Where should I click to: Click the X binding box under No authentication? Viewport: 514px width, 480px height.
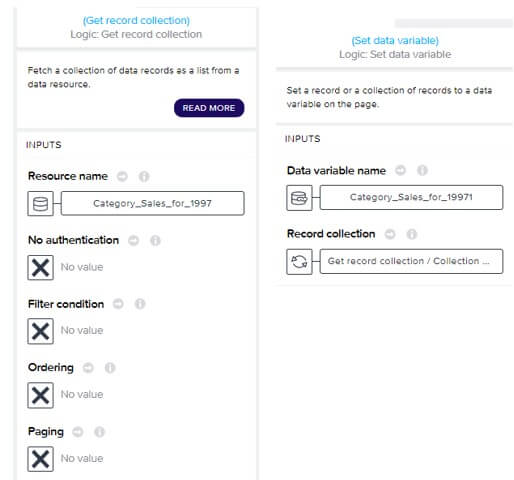click(40, 267)
